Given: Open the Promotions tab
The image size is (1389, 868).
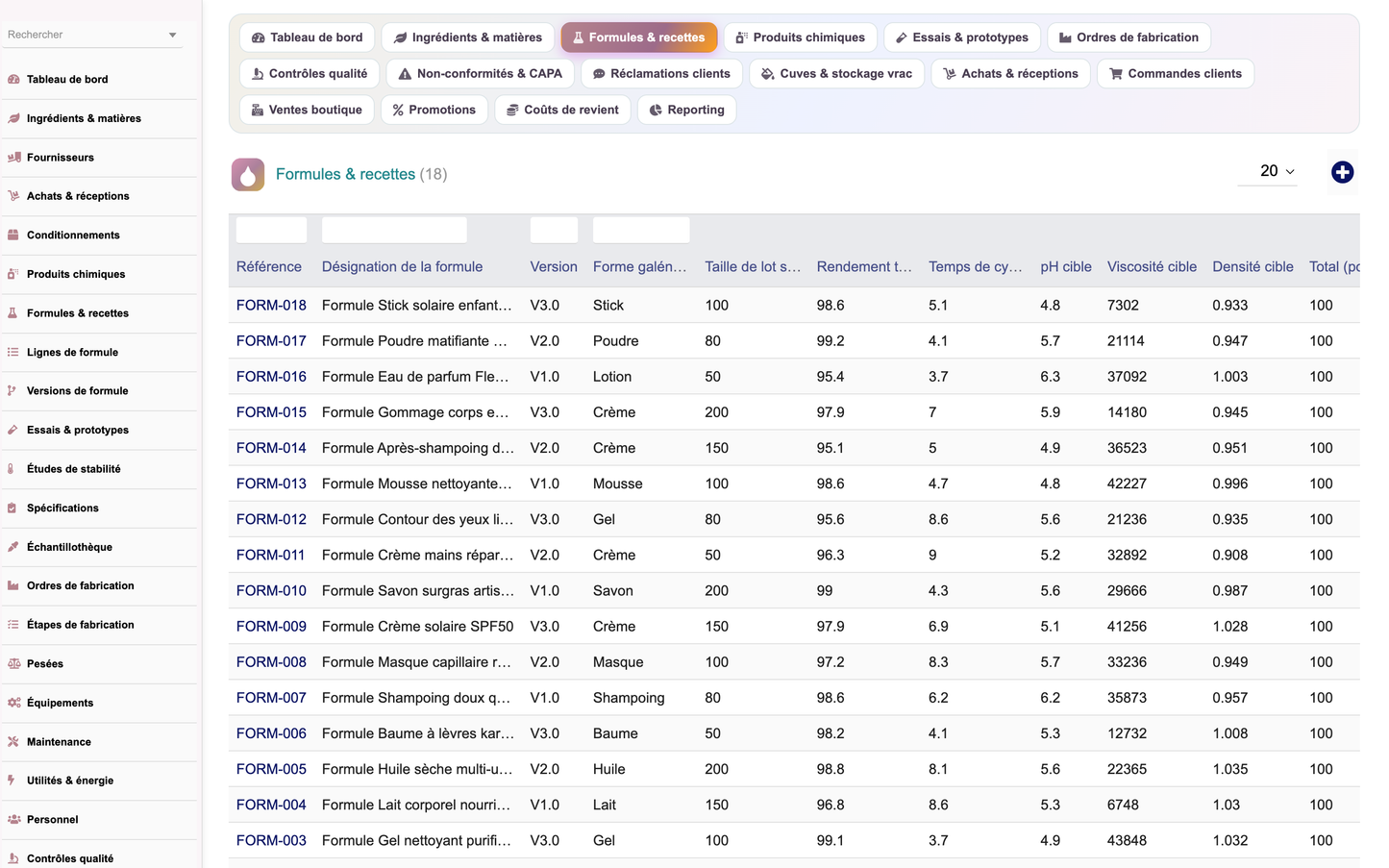Looking at the screenshot, I should click(x=434, y=110).
